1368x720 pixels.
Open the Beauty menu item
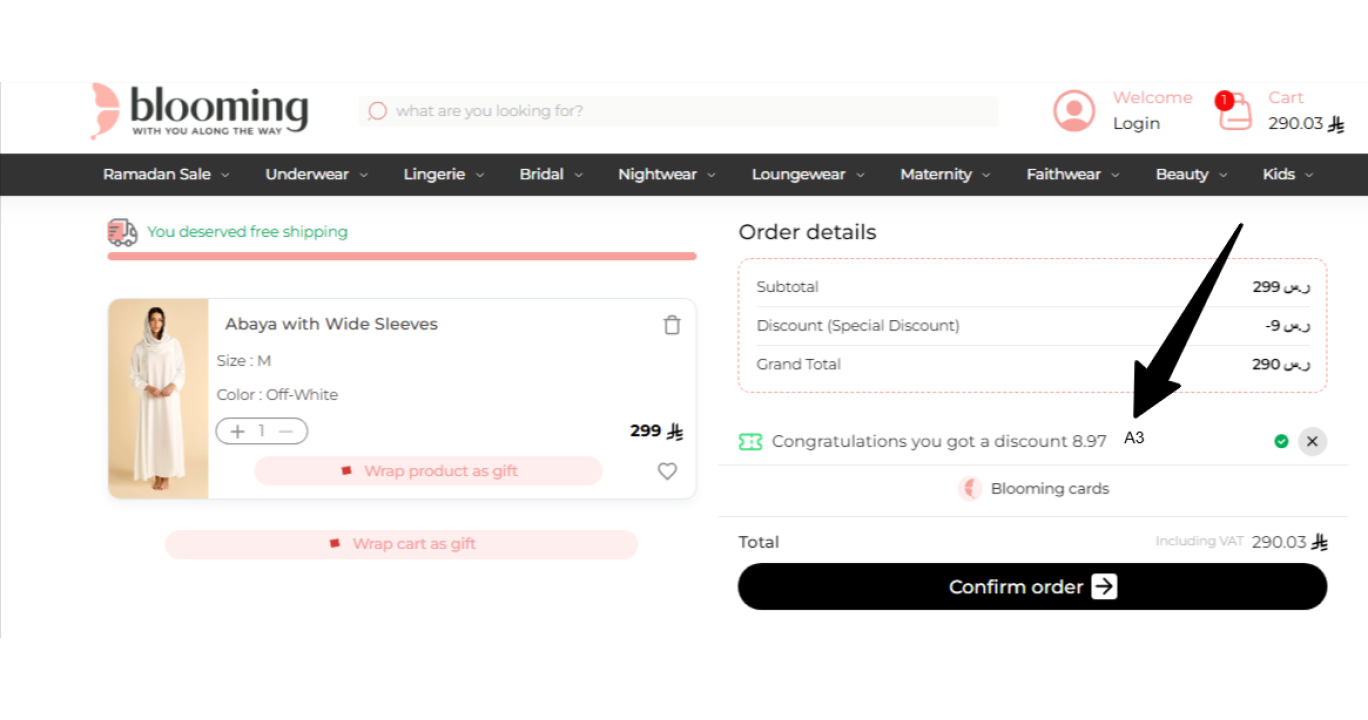pos(1190,174)
